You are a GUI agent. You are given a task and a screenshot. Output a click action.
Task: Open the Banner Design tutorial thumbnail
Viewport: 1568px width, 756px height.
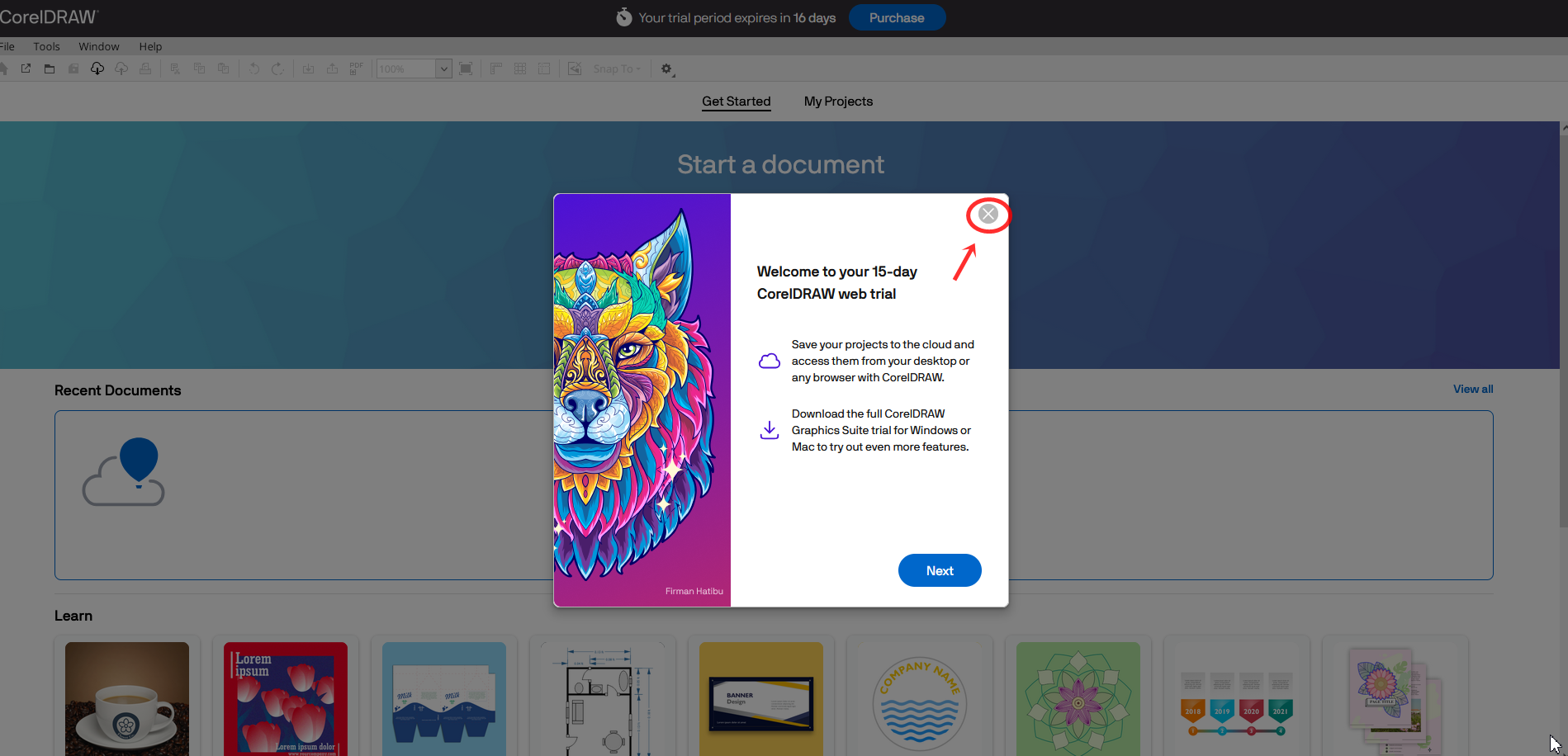tap(761, 699)
